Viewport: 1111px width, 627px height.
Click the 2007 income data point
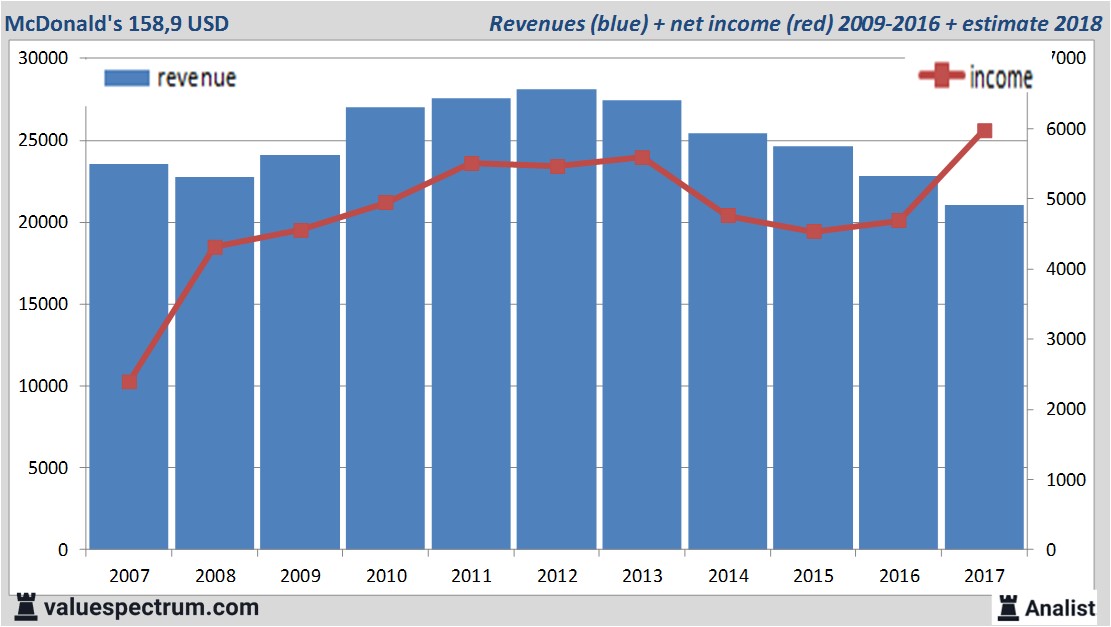click(129, 382)
